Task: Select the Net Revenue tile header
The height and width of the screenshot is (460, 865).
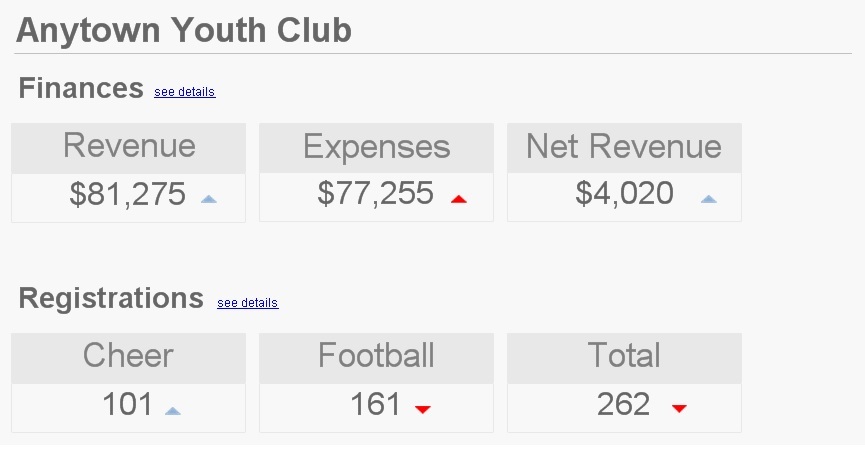Action: tap(624, 147)
